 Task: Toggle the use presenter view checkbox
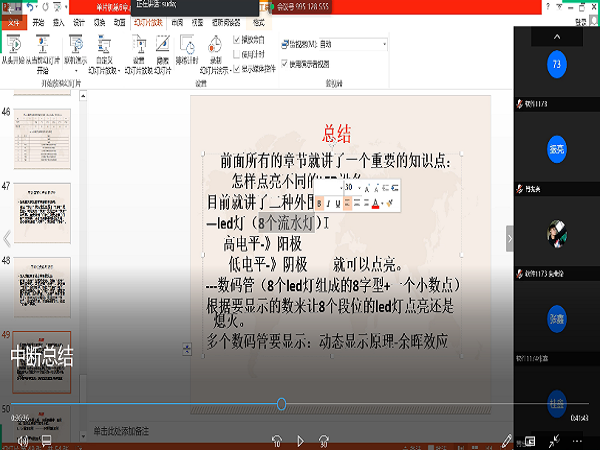[x=285, y=64]
